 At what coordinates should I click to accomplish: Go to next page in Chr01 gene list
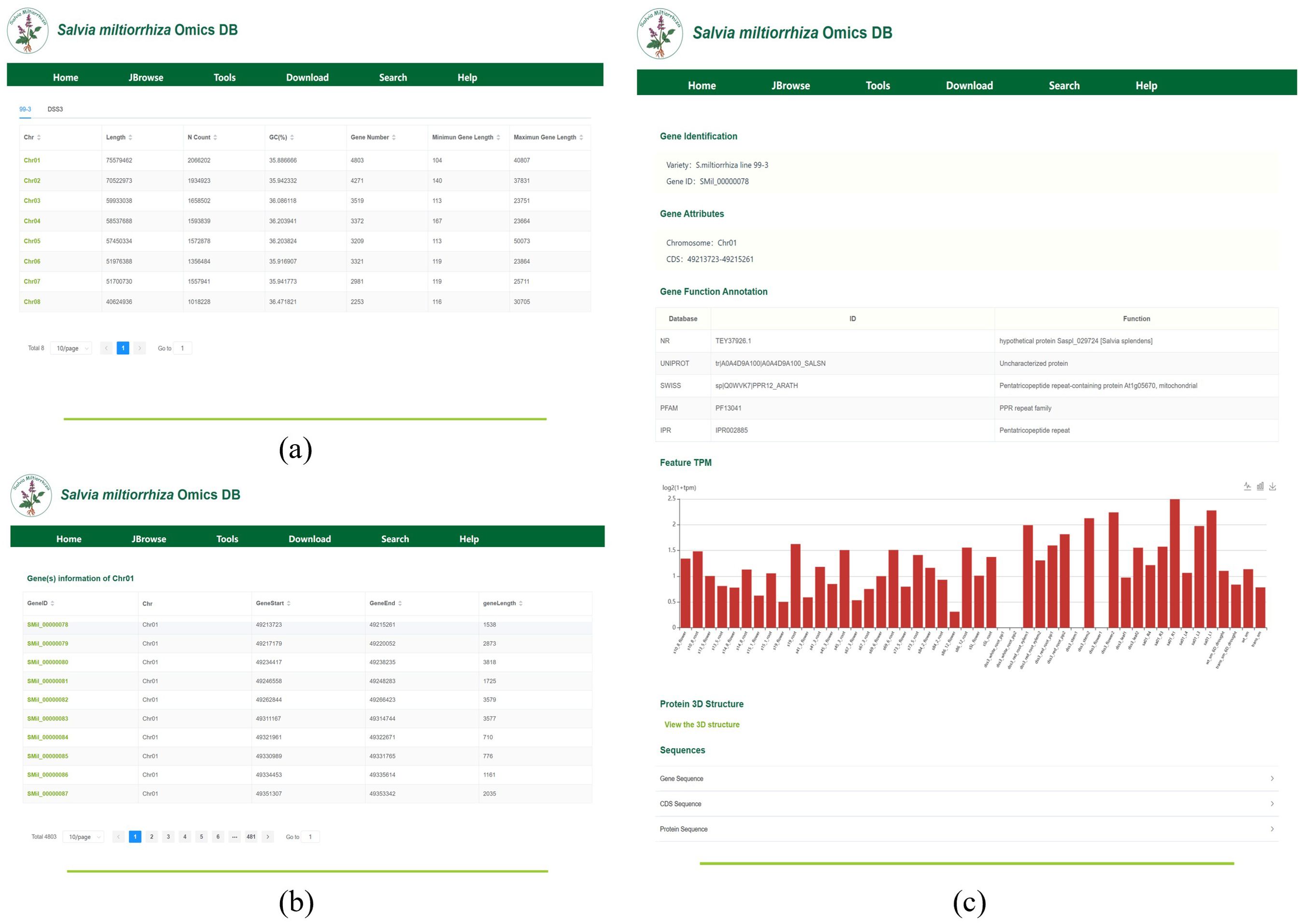(268, 837)
